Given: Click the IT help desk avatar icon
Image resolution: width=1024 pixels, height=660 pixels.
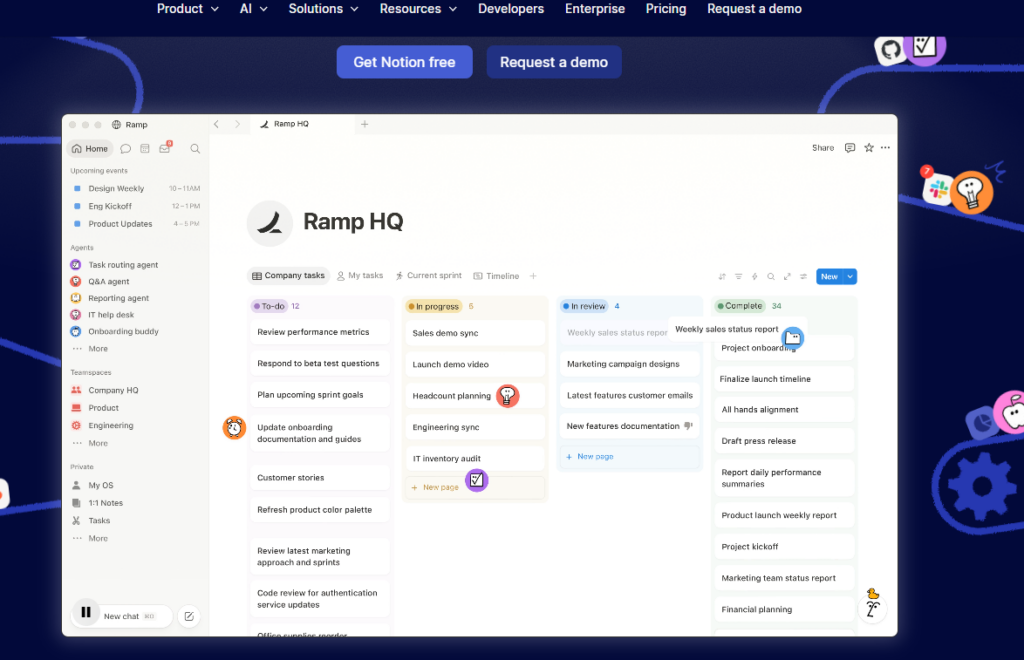Looking at the screenshot, I should (76, 315).
